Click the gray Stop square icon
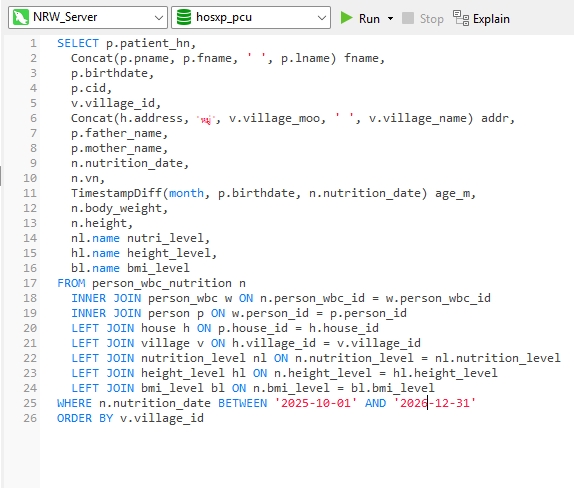Screen dimensions: 574x488 (x=407, y=18)
